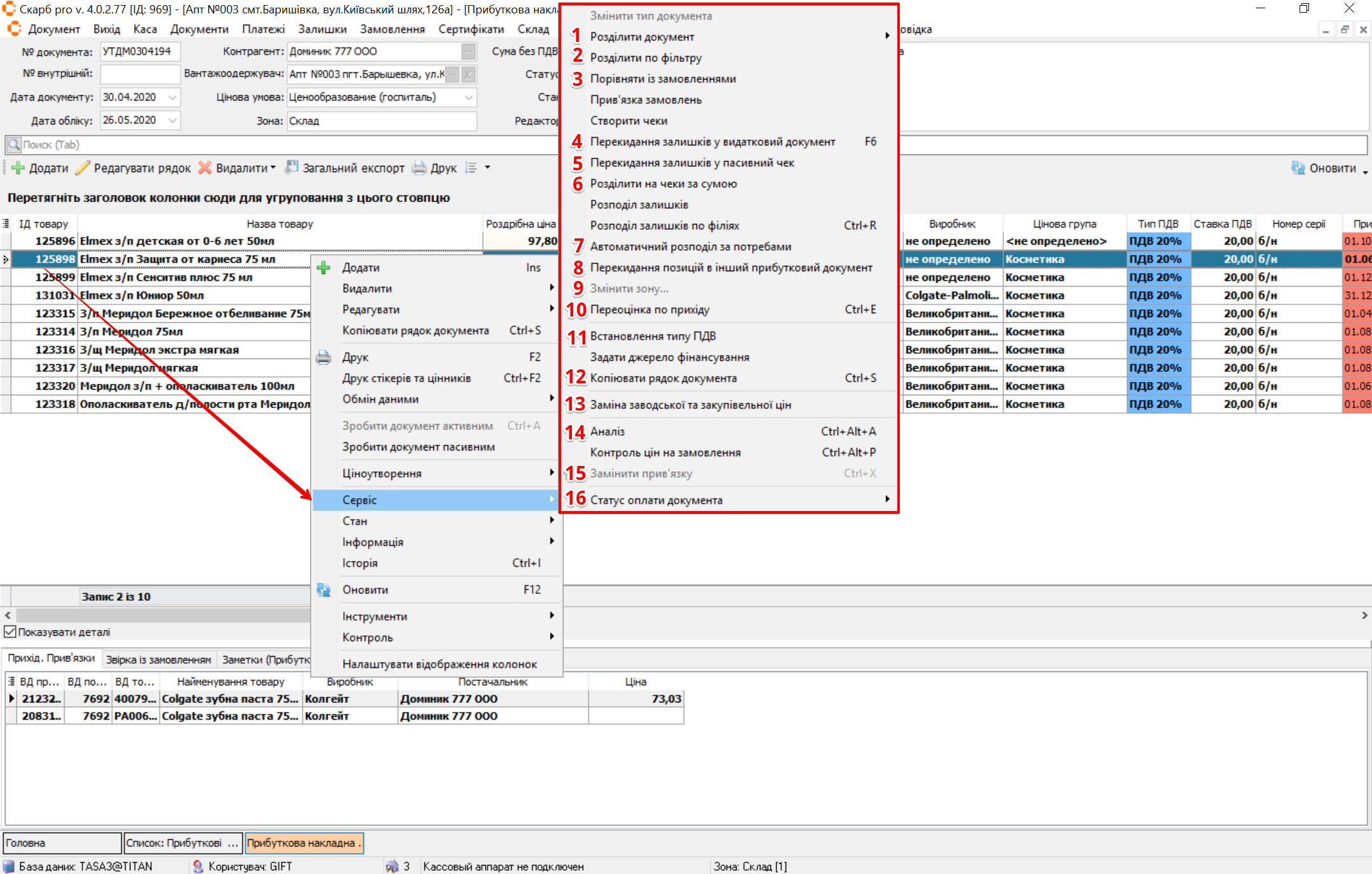Viewport: 1372px width, 874px height.
Task: Click the Оновити refresh icon at right
Action: (x=1298, y=168)
